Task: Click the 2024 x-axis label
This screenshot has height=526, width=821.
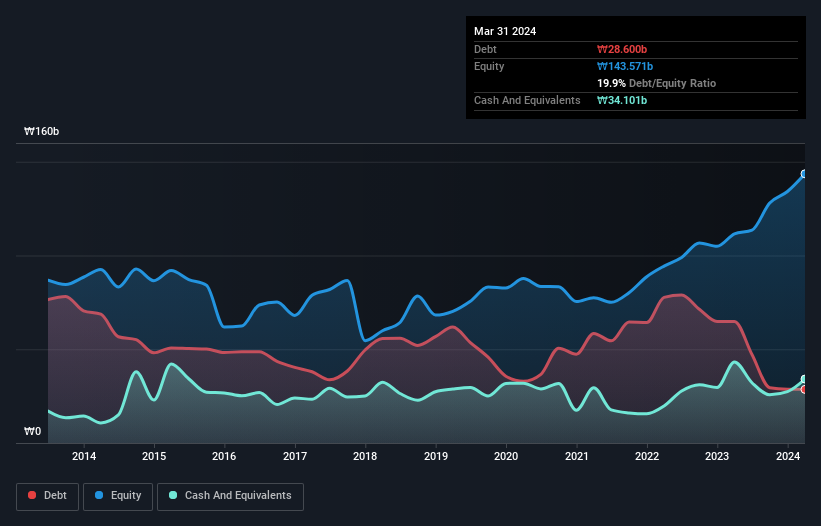Action: [x=788, y=456]
